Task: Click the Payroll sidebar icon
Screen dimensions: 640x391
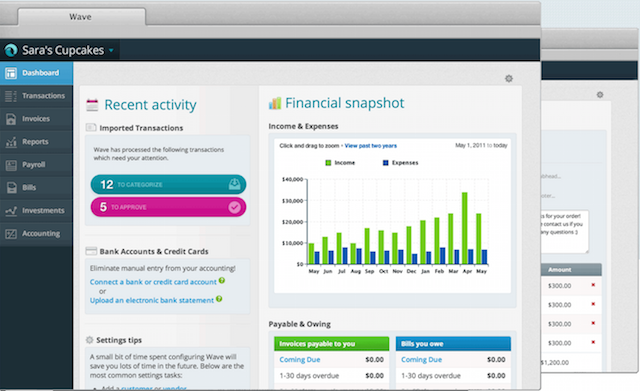Action: pos(11,165)
